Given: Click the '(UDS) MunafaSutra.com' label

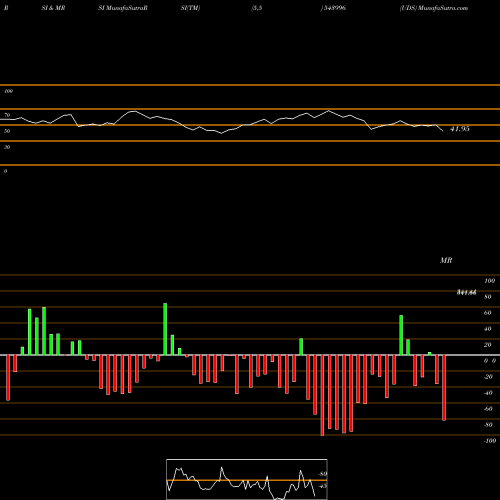Looking at the screenshot, I should click(x=434, y=8).
